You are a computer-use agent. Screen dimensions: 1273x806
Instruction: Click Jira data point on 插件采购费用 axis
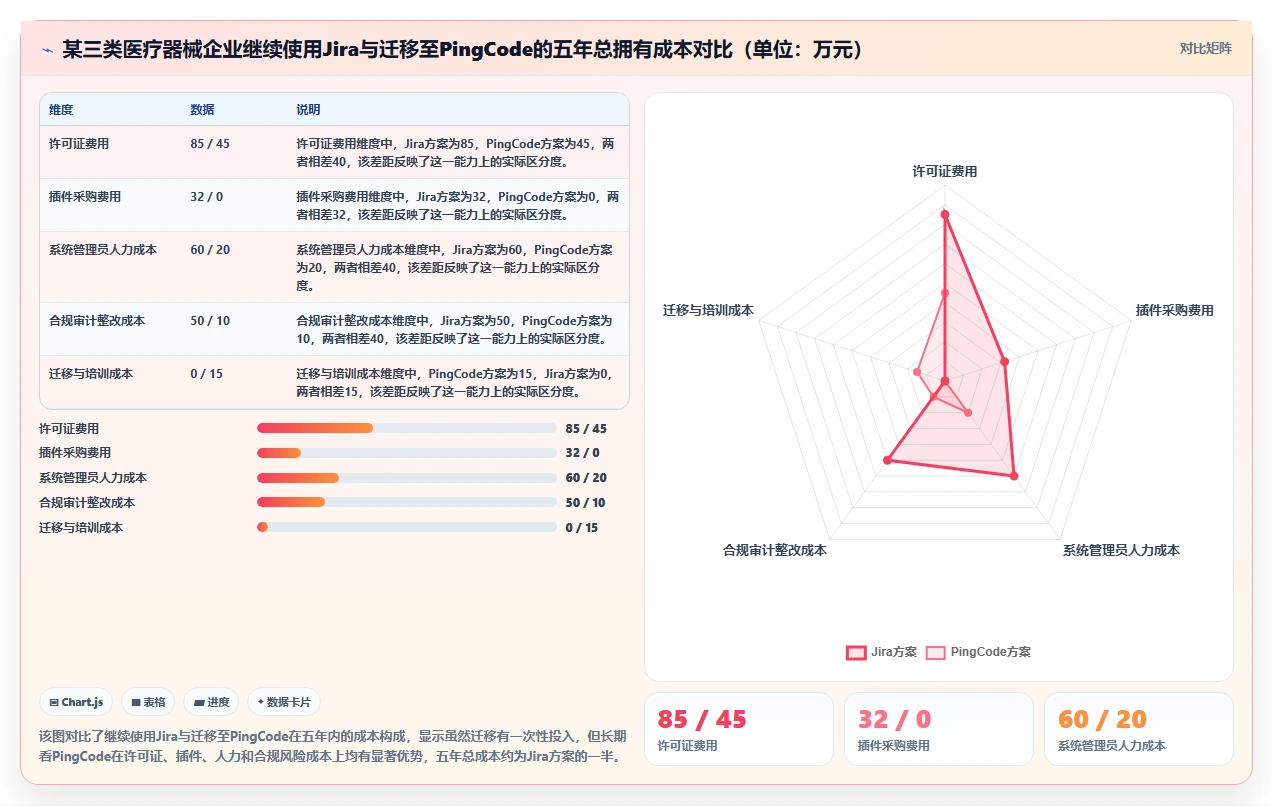click(x=1005, y=361)
